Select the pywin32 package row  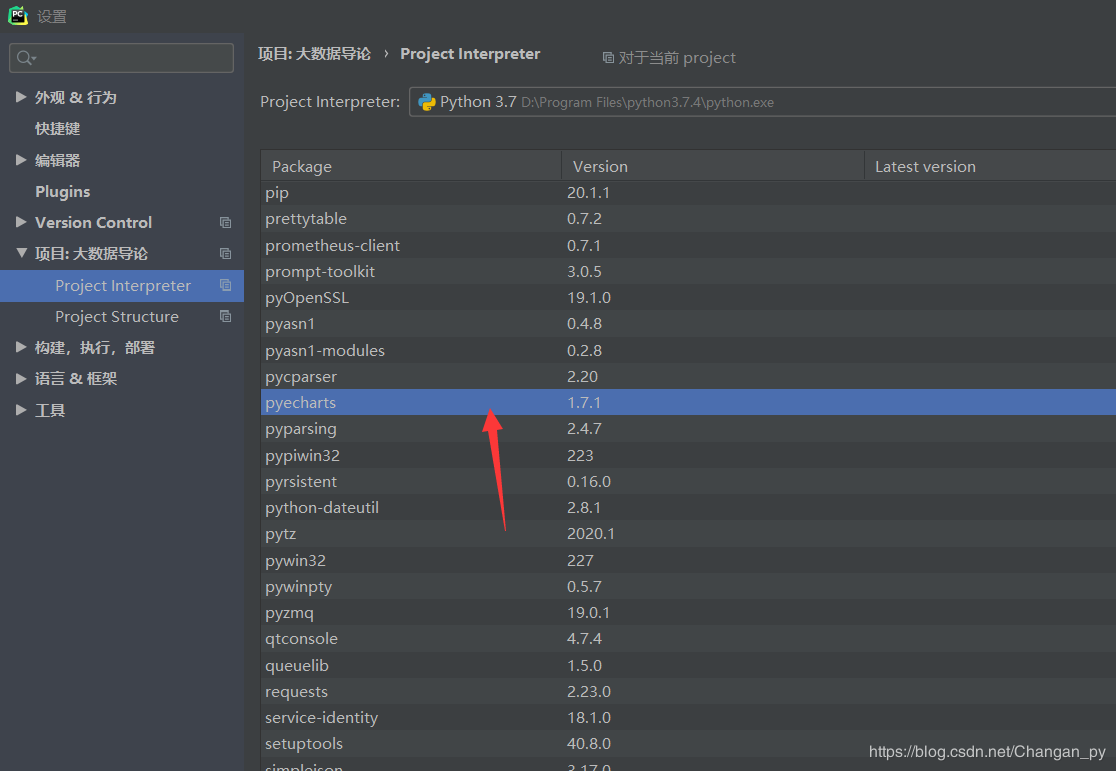(x=688, y=561)
